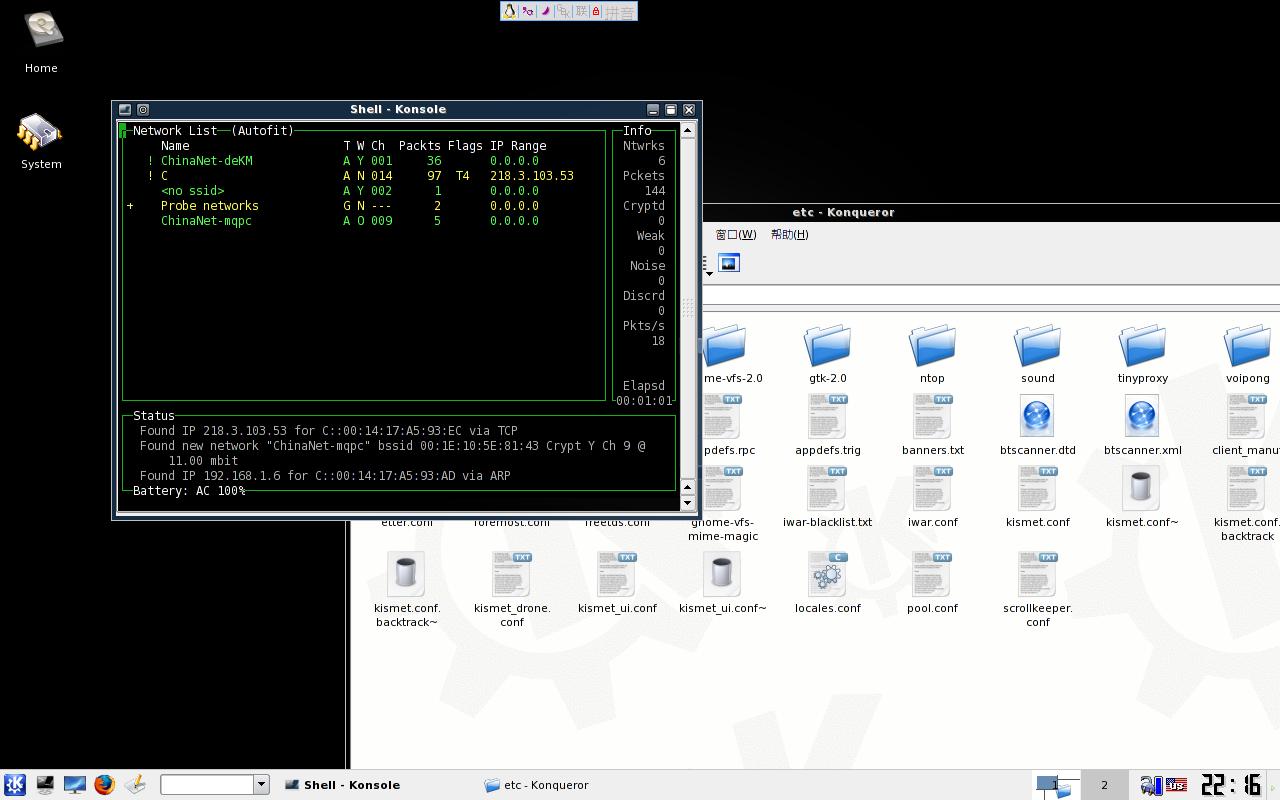1280x800 pixels.
Task: Click the Tux penguin icon in input toolbar
Action: (509, 11)
